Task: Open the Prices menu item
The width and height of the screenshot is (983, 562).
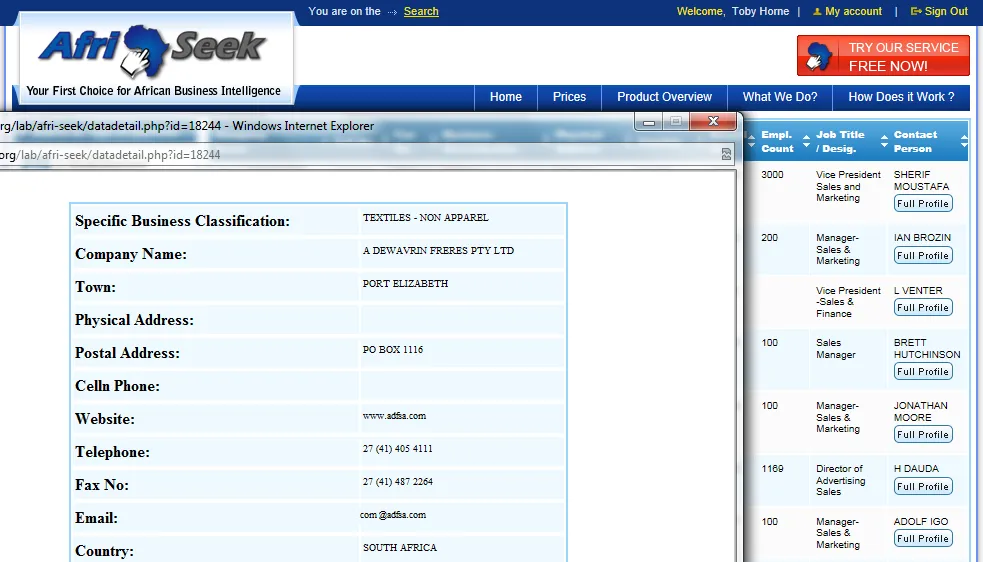Action: point(569,97)
